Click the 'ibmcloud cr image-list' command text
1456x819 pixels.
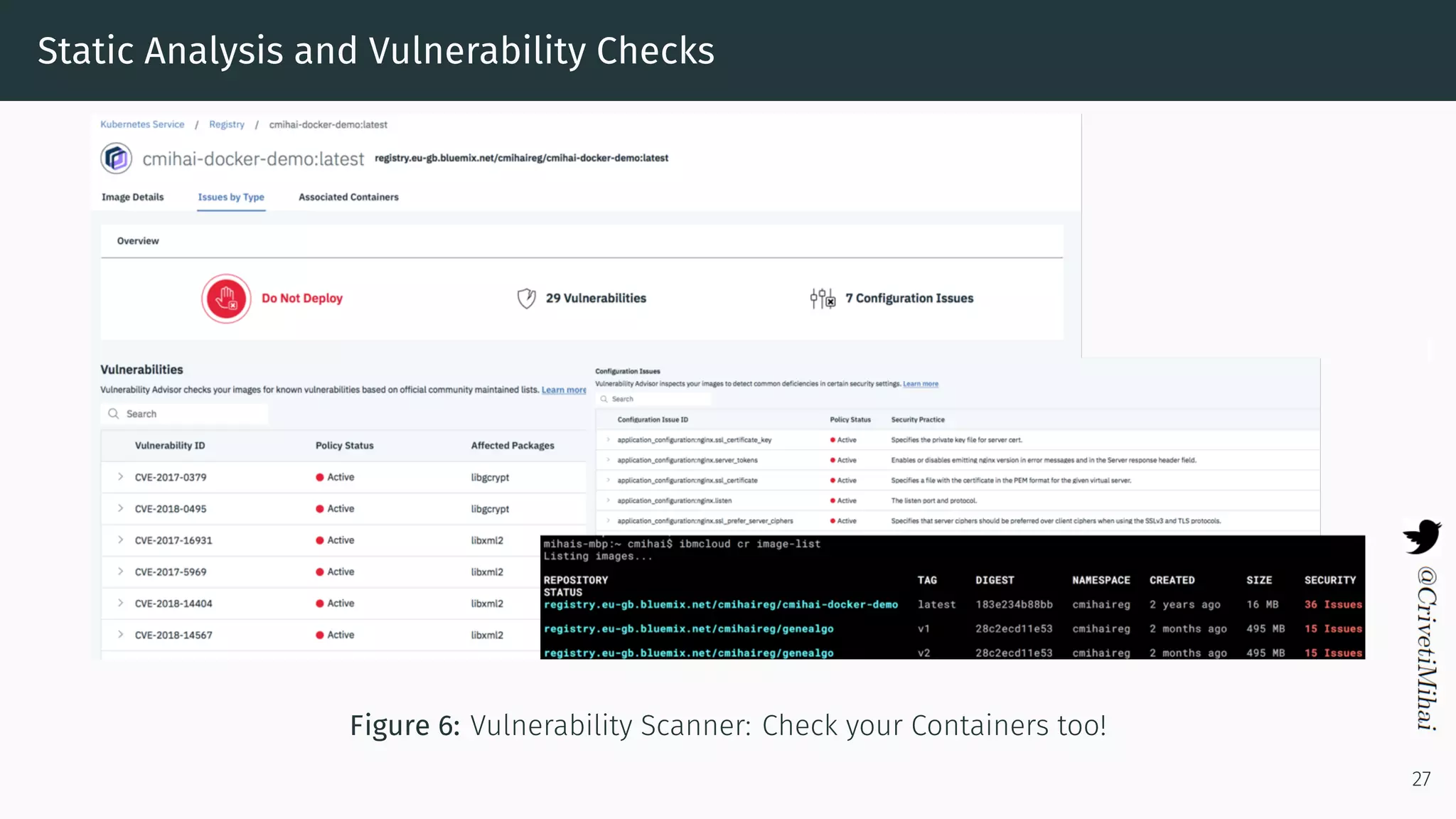pos(749,544)
